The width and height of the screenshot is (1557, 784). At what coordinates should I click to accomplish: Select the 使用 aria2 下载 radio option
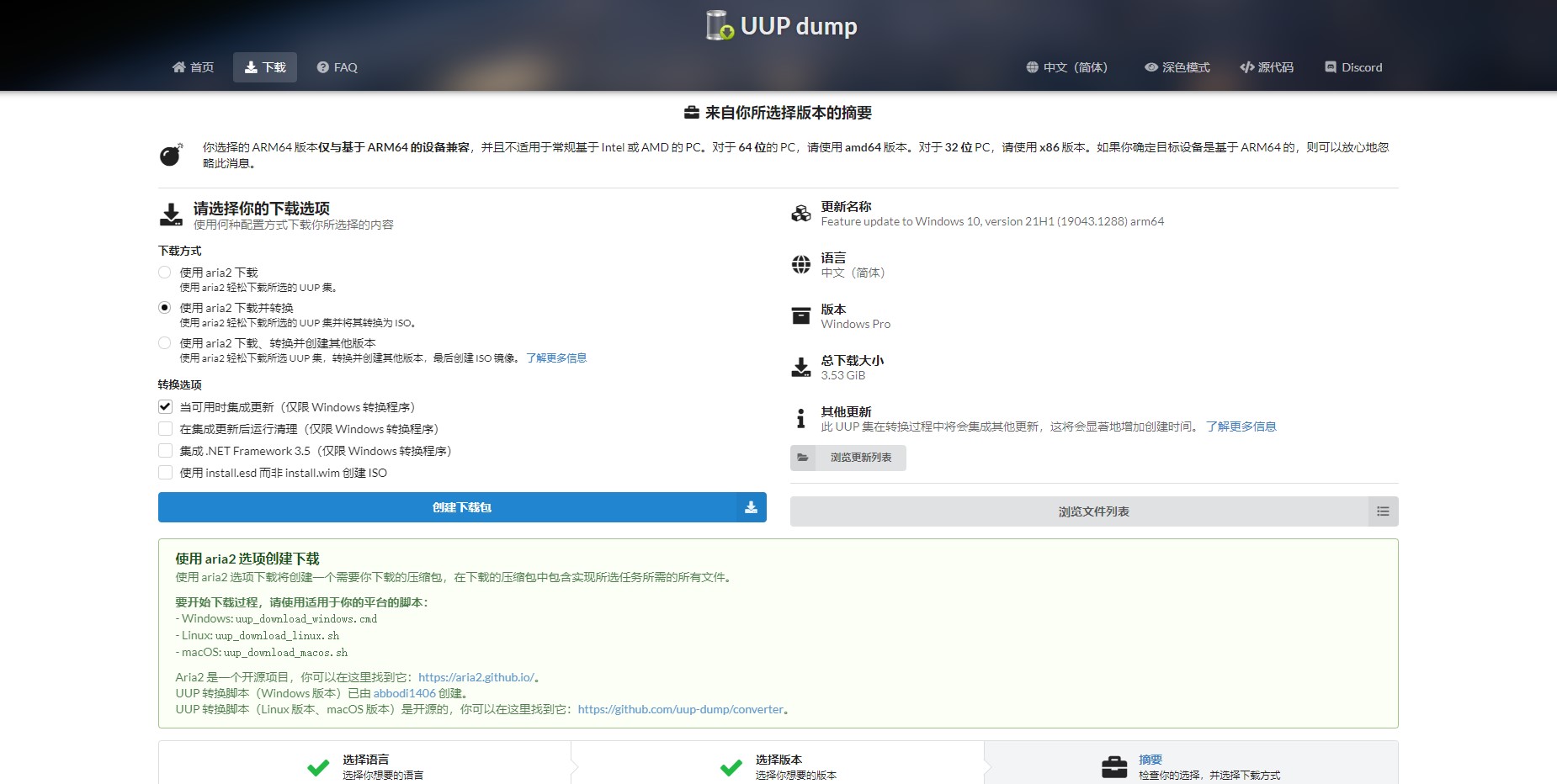pos(165,273)
